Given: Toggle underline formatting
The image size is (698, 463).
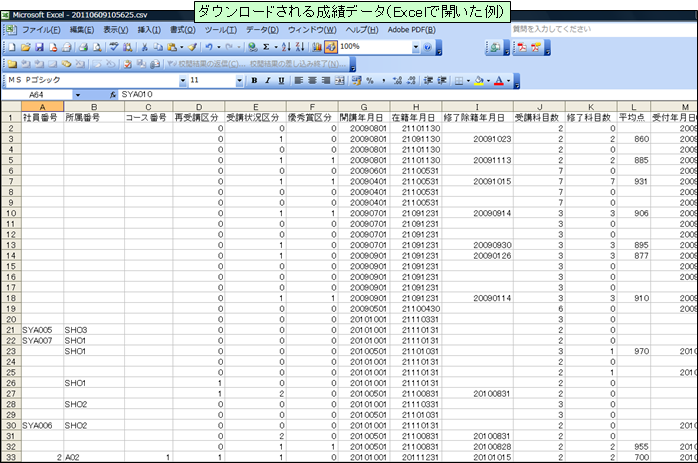Looking at the screenshot, I should (281, 81).
